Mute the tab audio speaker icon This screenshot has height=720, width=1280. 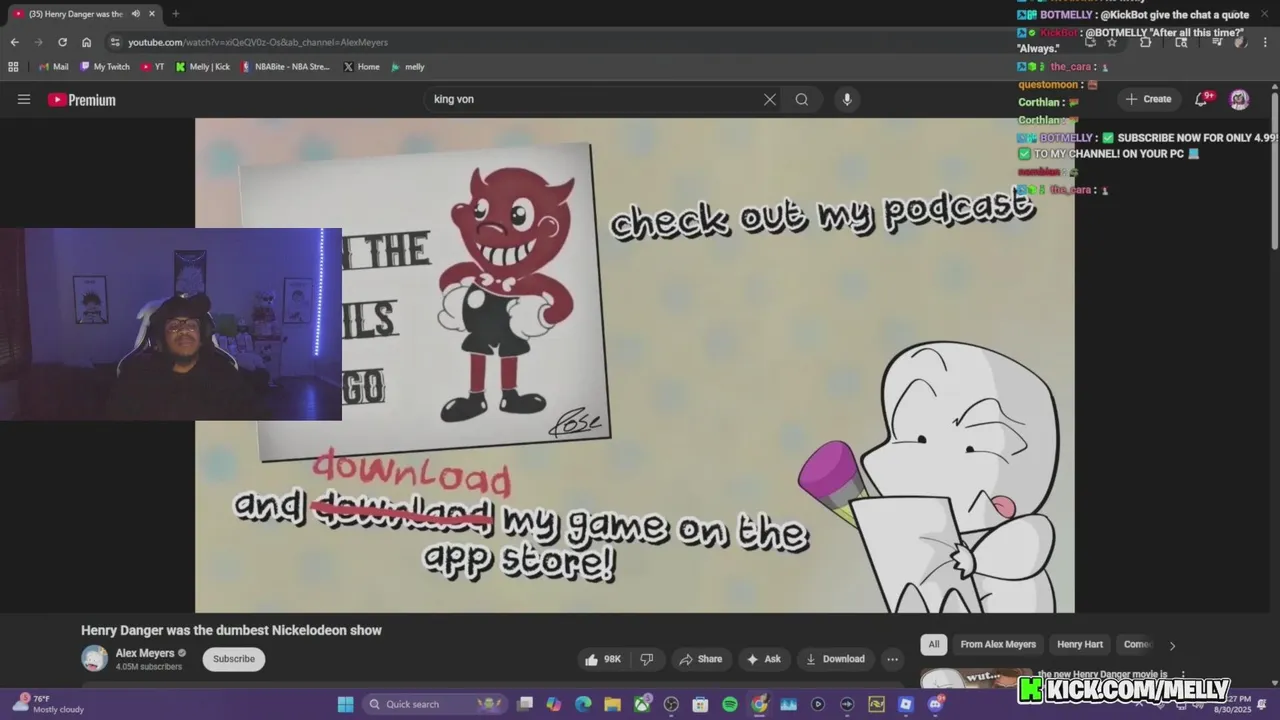pos(135,14)
